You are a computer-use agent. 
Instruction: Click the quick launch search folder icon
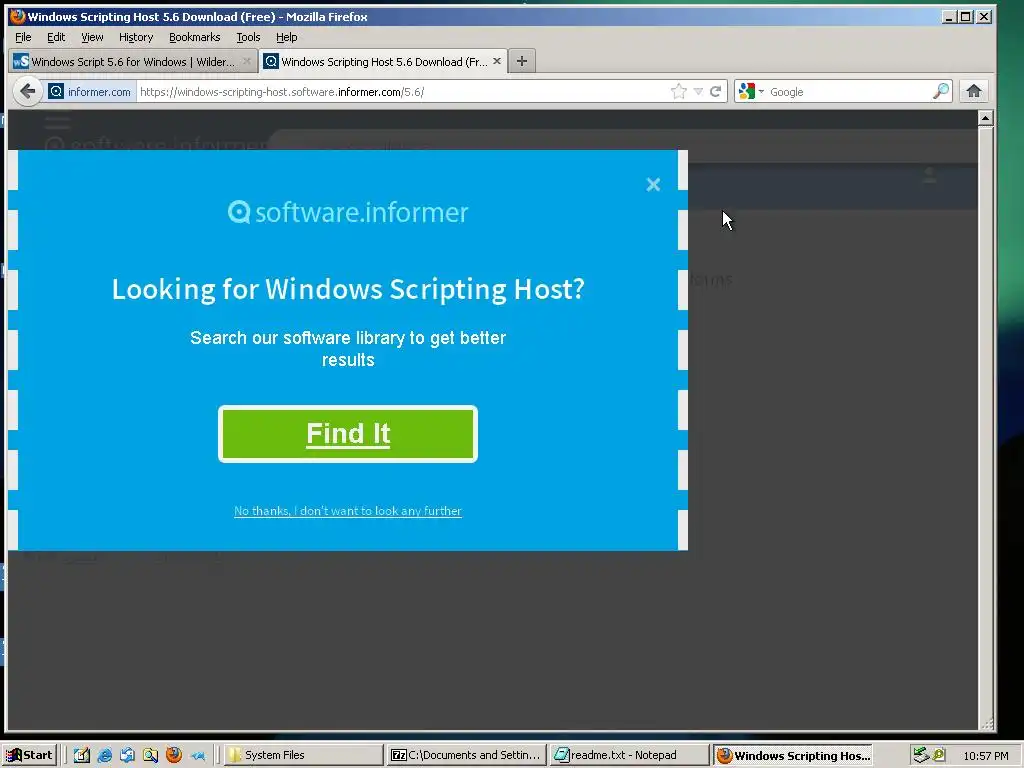coord(150,755)
